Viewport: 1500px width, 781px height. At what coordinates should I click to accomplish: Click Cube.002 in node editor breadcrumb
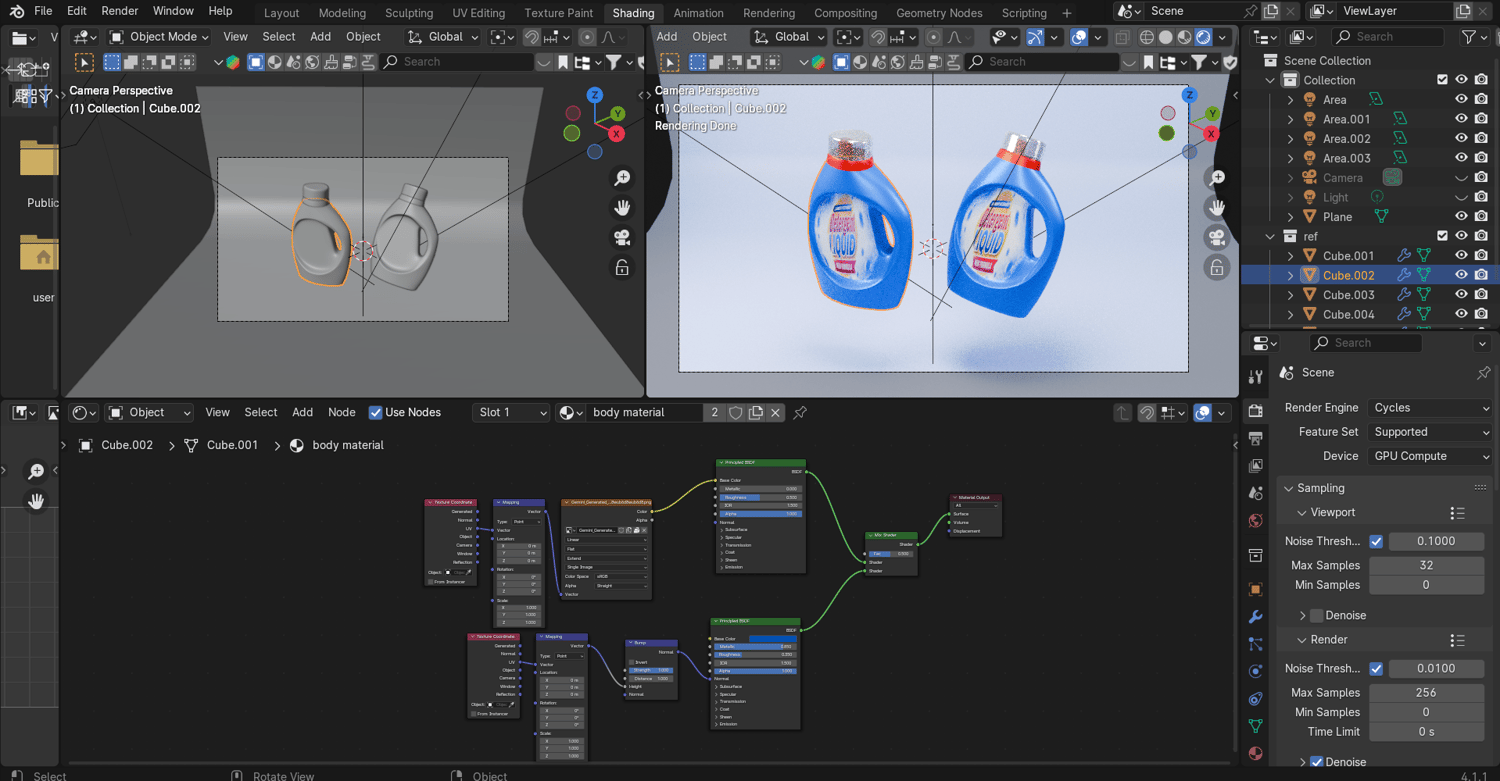(127, 445)
